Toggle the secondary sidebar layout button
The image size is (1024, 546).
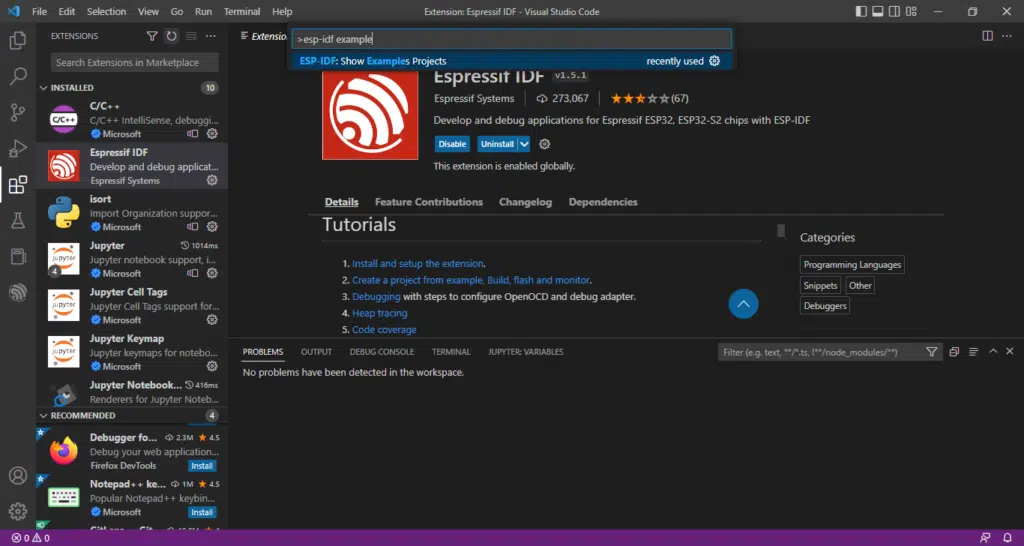coord(895,12)
